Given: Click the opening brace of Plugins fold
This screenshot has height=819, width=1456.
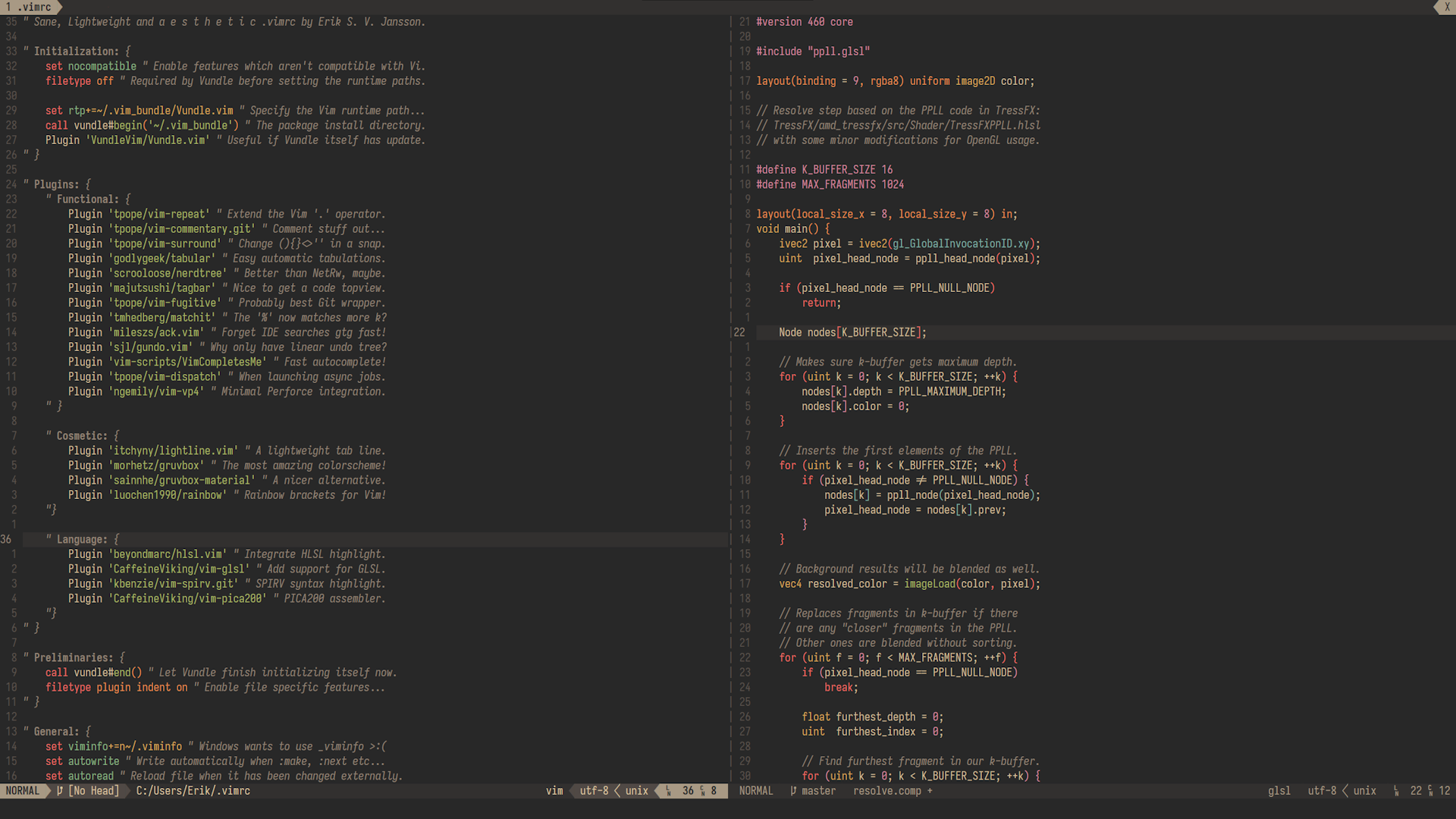Looking at the screenshot, I should 88,184.
